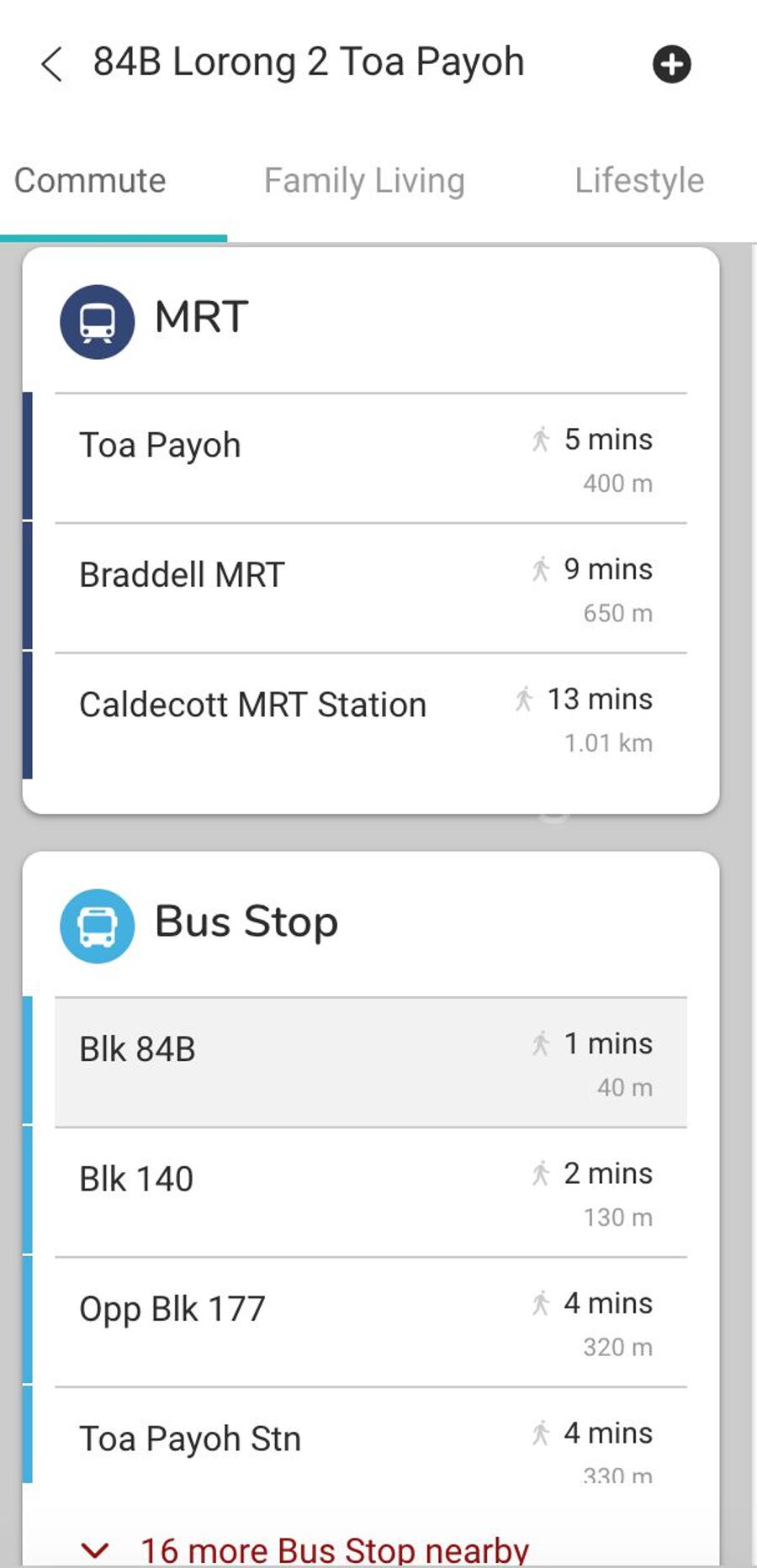Screen dimensions: 757x1568
Task: Tap the light blue Bus Stop icon
Action: pyautogui.click(x=98, y=926)
